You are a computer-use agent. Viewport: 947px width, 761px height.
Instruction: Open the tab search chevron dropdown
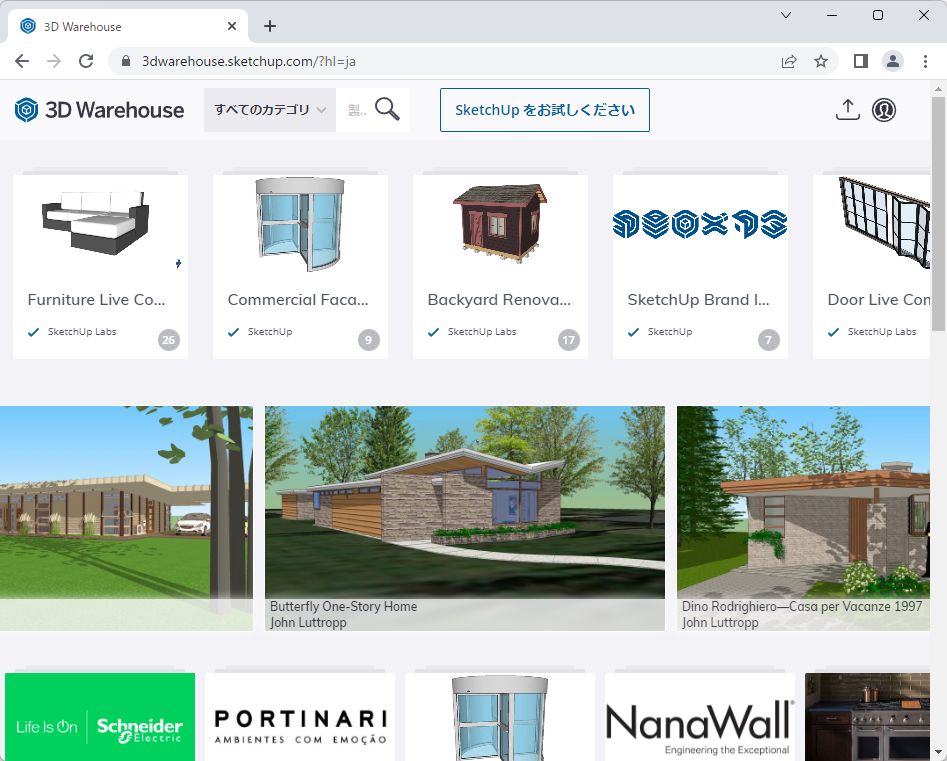tap(786, 15)
